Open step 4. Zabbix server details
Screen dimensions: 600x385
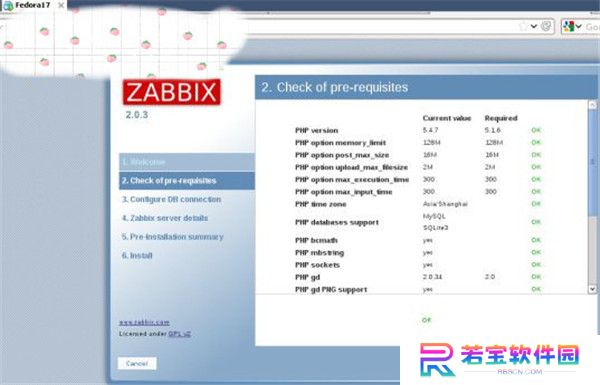pos(165,218)
